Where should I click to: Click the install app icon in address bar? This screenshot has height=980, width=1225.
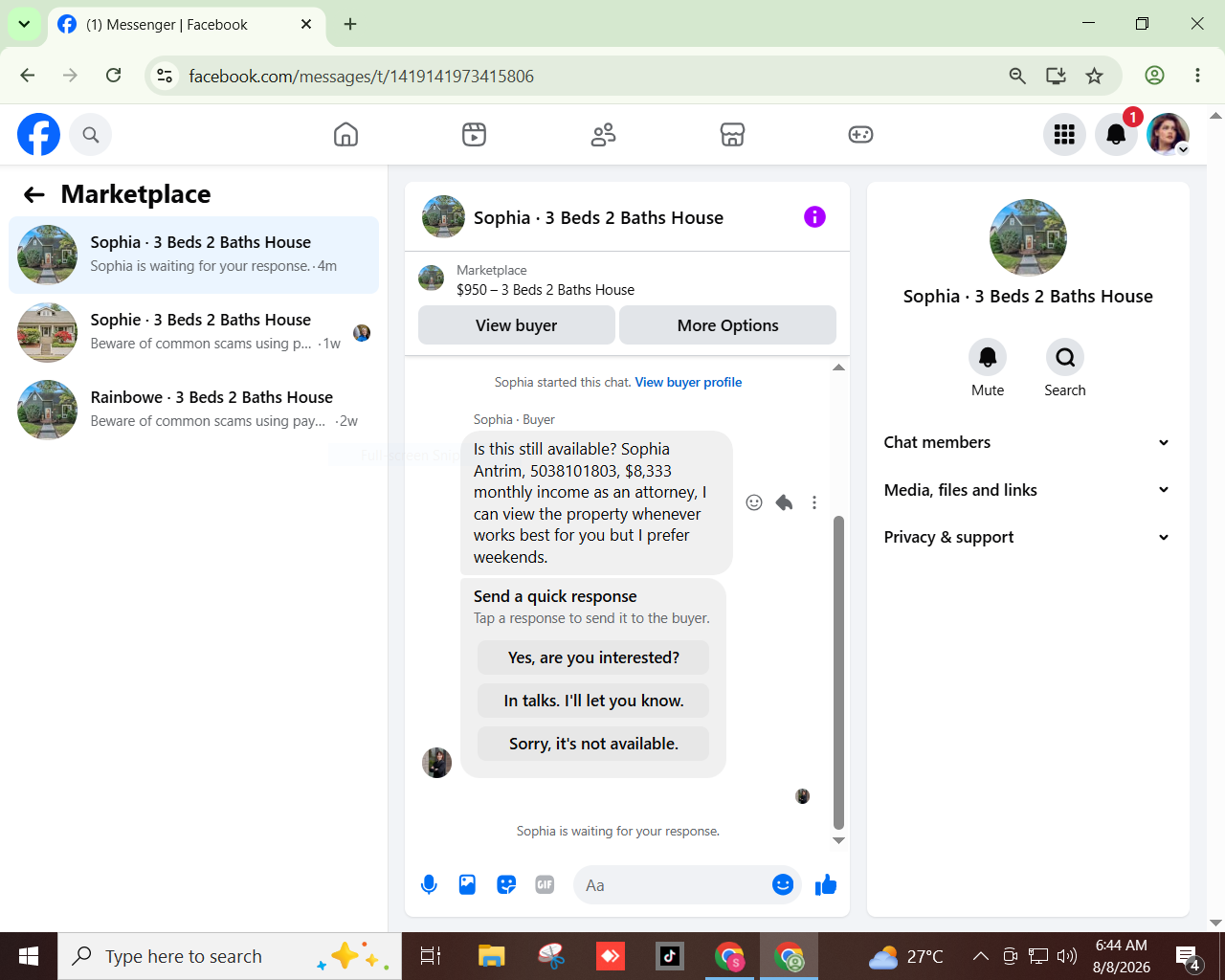coord(1056,76)
